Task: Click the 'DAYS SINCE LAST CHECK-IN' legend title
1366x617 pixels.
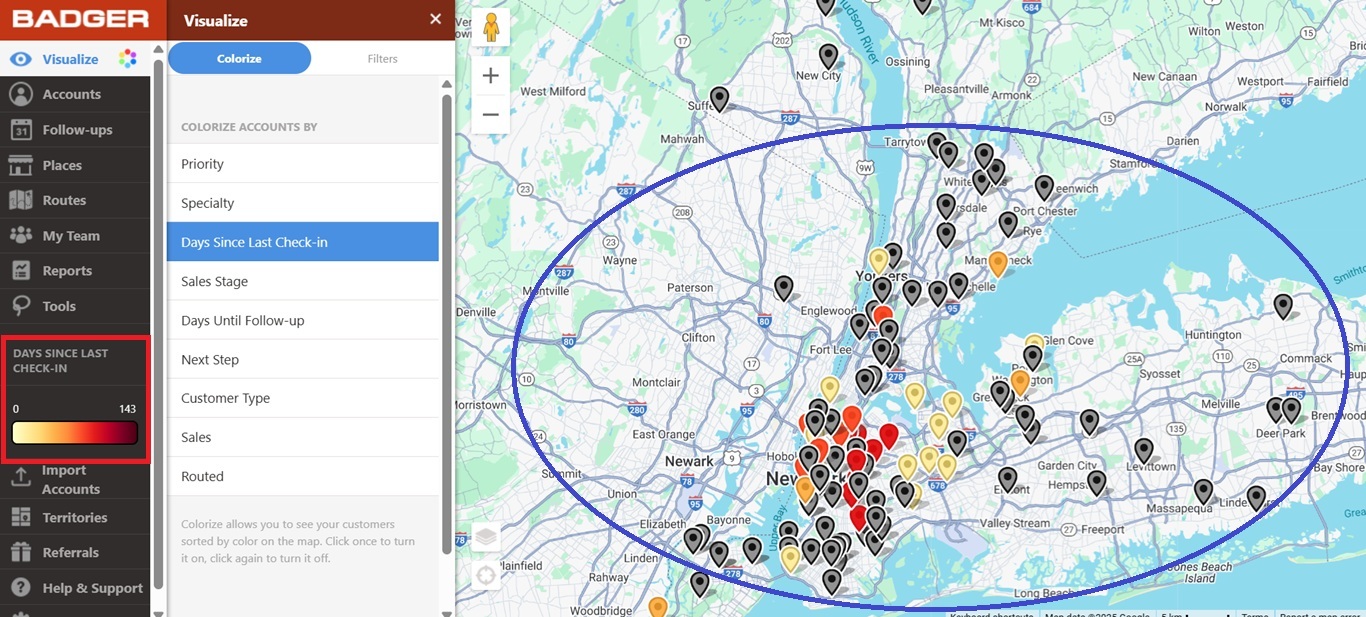Action: coord(60,361)
